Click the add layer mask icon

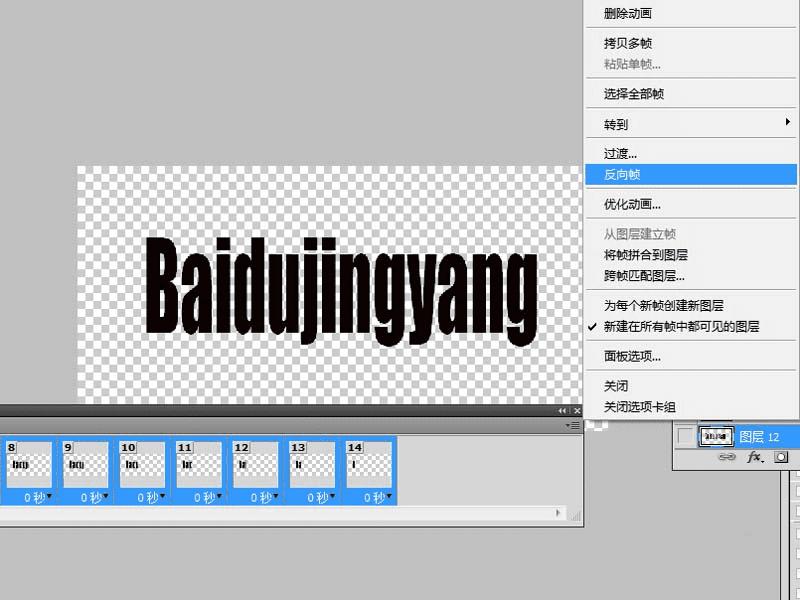781,457
